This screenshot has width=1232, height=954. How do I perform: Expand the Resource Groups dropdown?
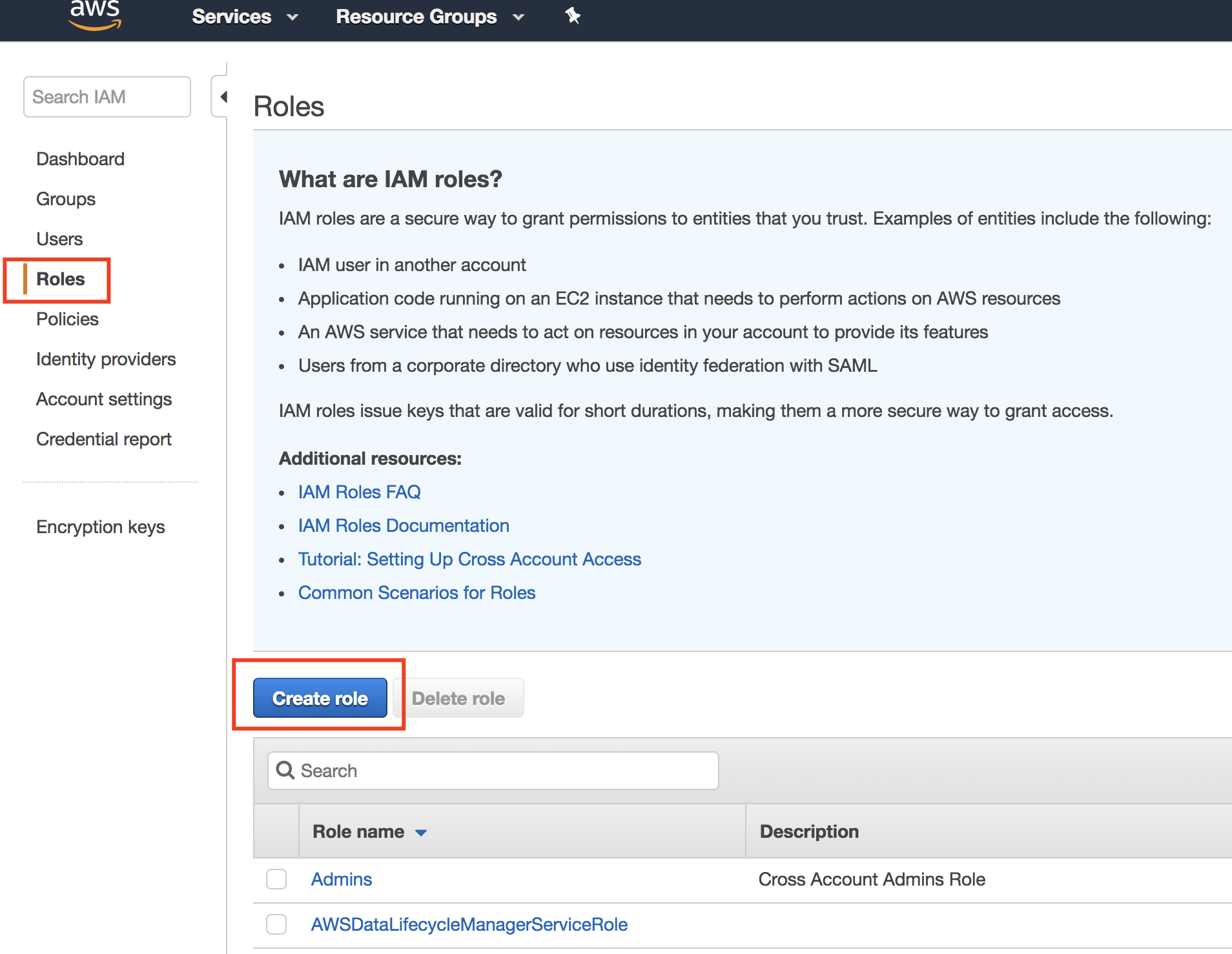pos(429,17)
